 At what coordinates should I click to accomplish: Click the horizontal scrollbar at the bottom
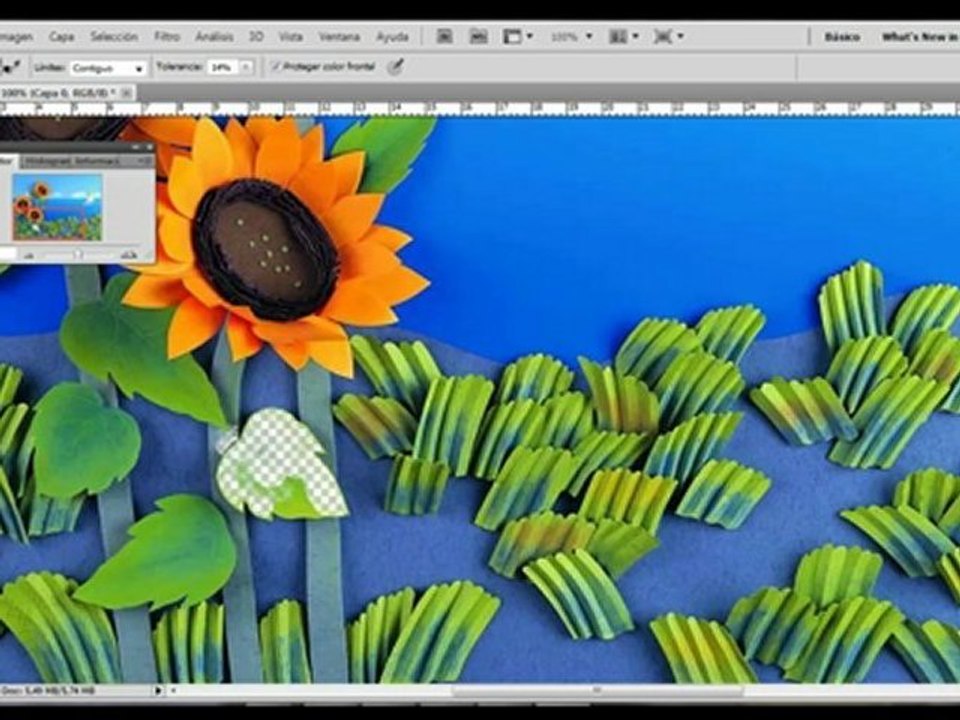pos(597,691)
